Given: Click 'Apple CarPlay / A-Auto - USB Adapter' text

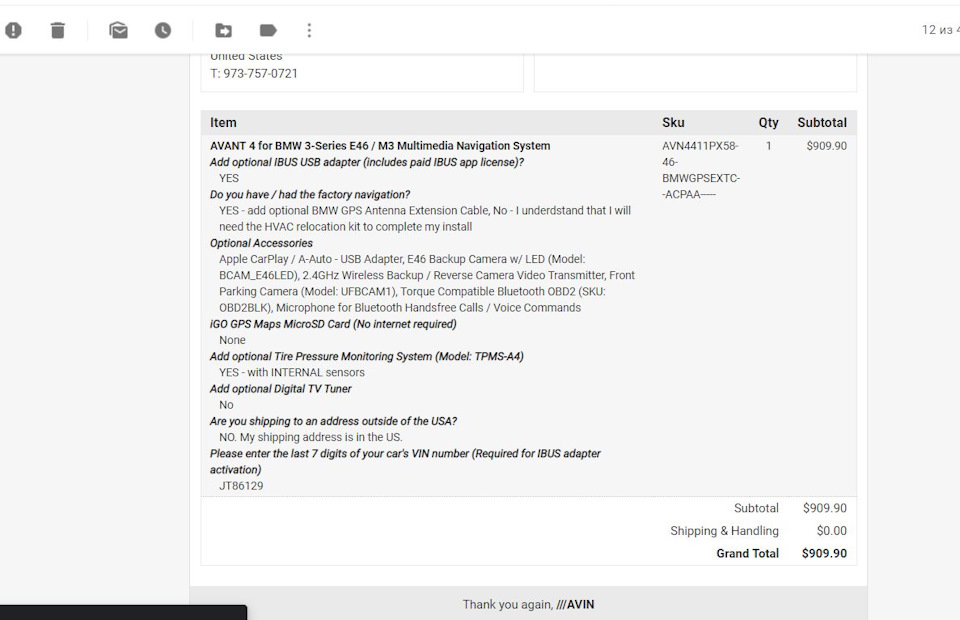Looking at the screenshot, I should pyautogui.click(x=309, y=259).
